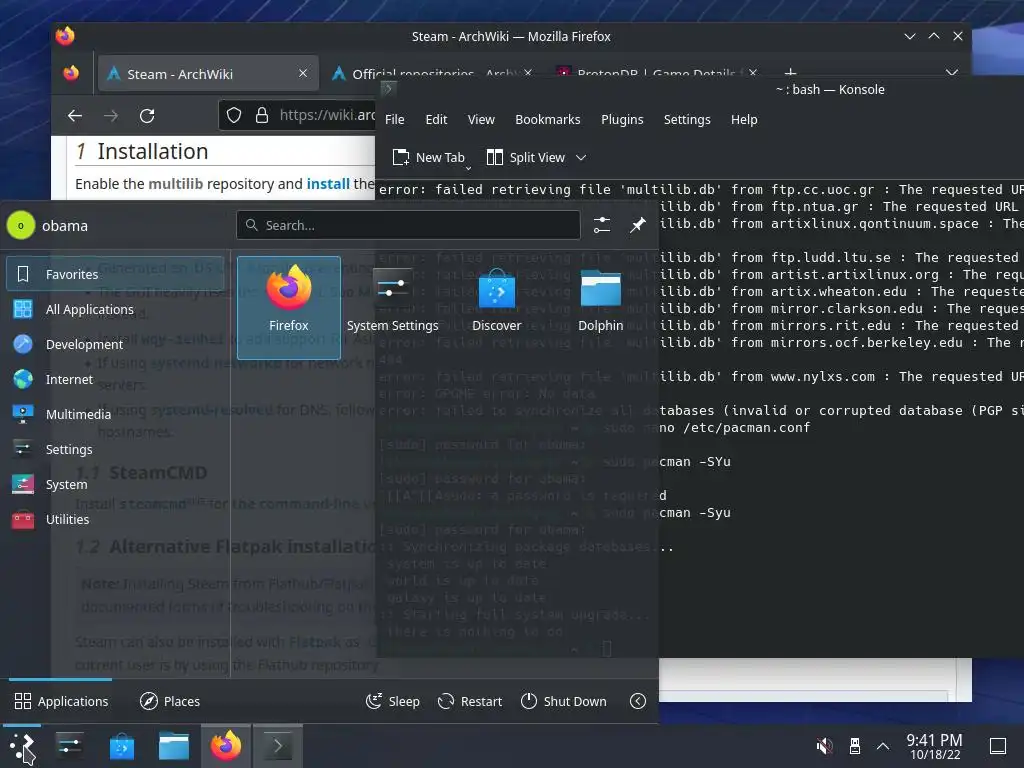Viewport: 1024px width, 768px height.
Task: Close the Steam - ArchWiki tab
Action: [x=303, y=73]
